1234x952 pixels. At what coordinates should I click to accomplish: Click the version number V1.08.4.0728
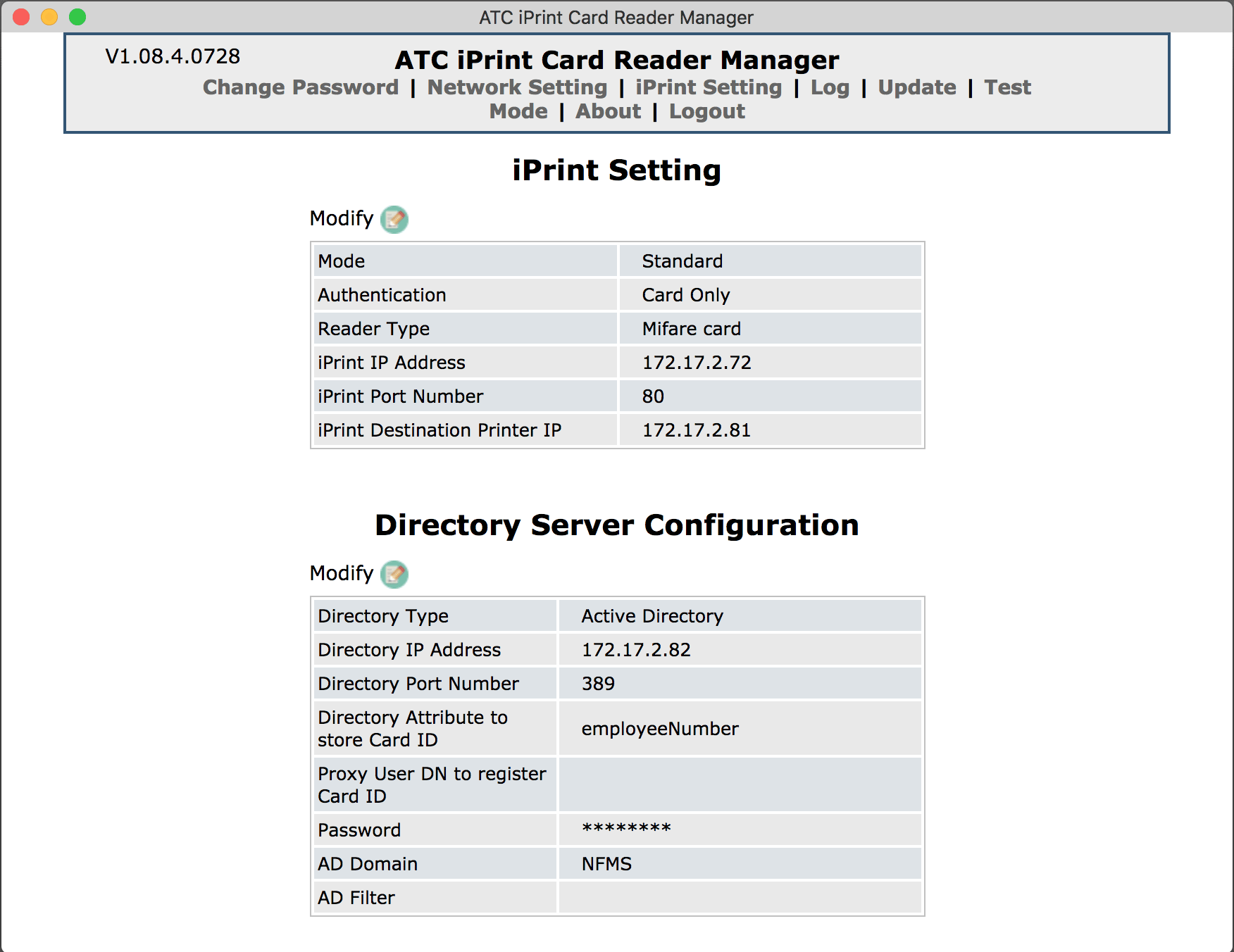(x=173, y=56)
